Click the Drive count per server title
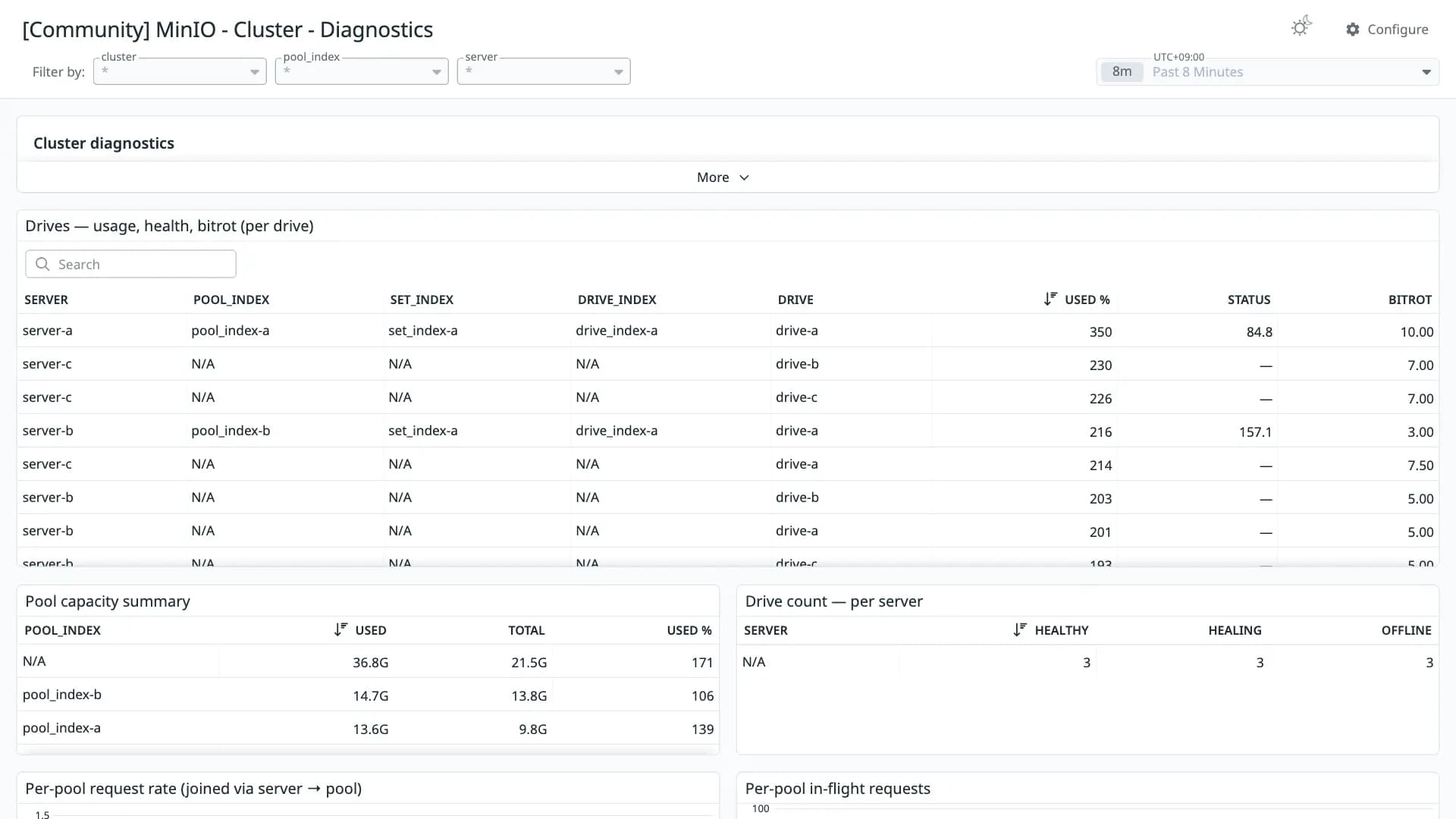The width and height of the screenshot is (1456, 819). pos(833,601)
